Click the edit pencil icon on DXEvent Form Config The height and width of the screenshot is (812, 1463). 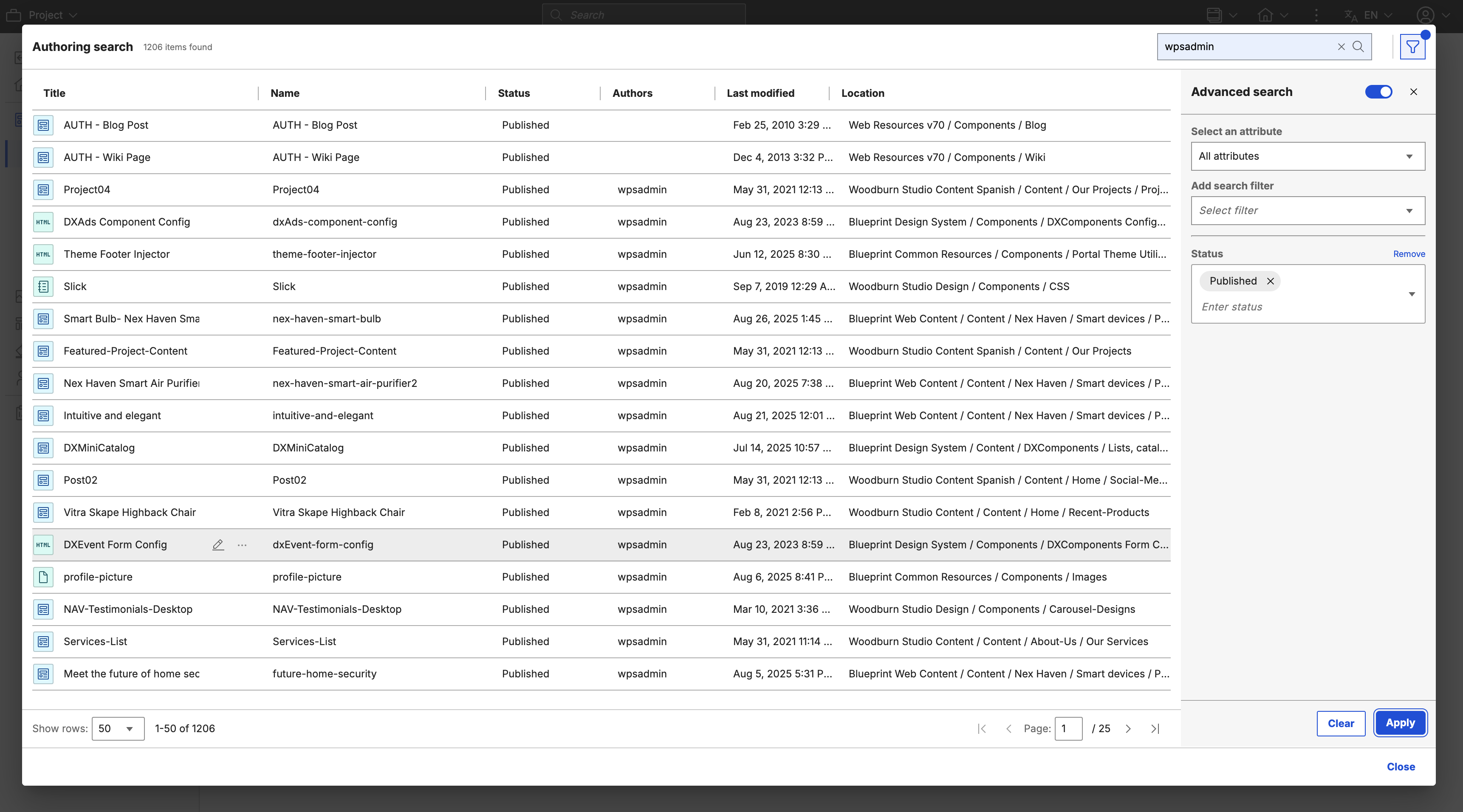(x=217, y=544)
